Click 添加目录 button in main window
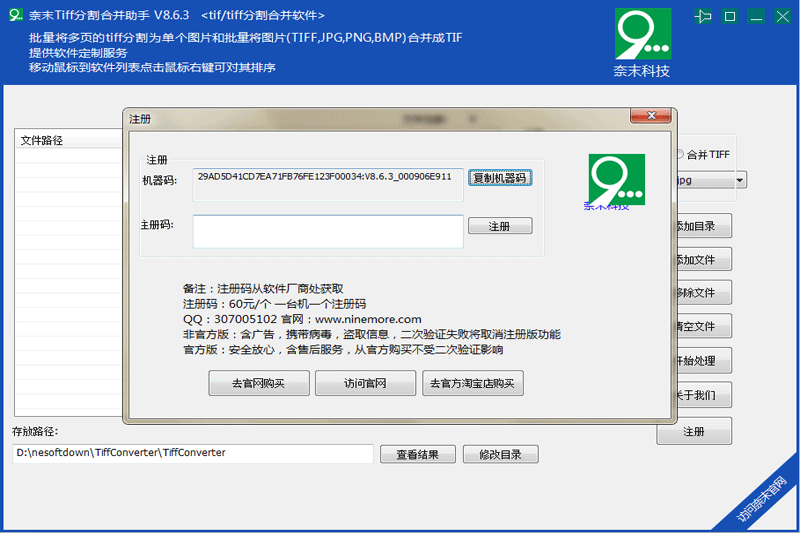 703,226
